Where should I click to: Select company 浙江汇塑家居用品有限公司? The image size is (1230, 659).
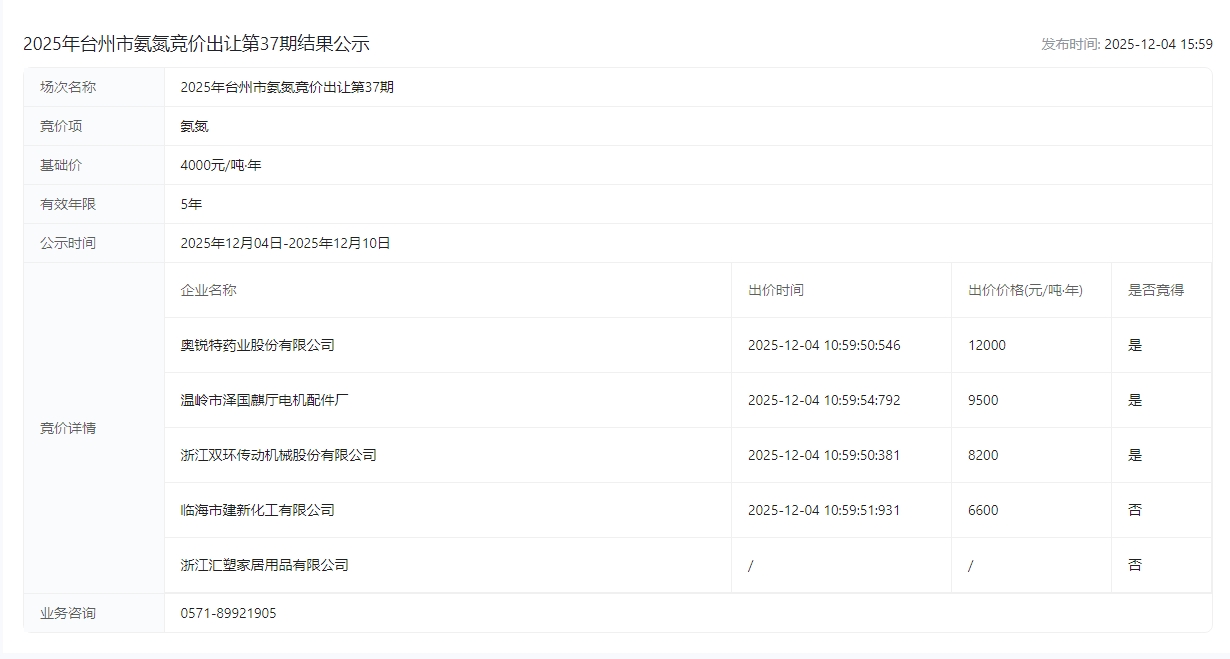[x=264, y=565]
